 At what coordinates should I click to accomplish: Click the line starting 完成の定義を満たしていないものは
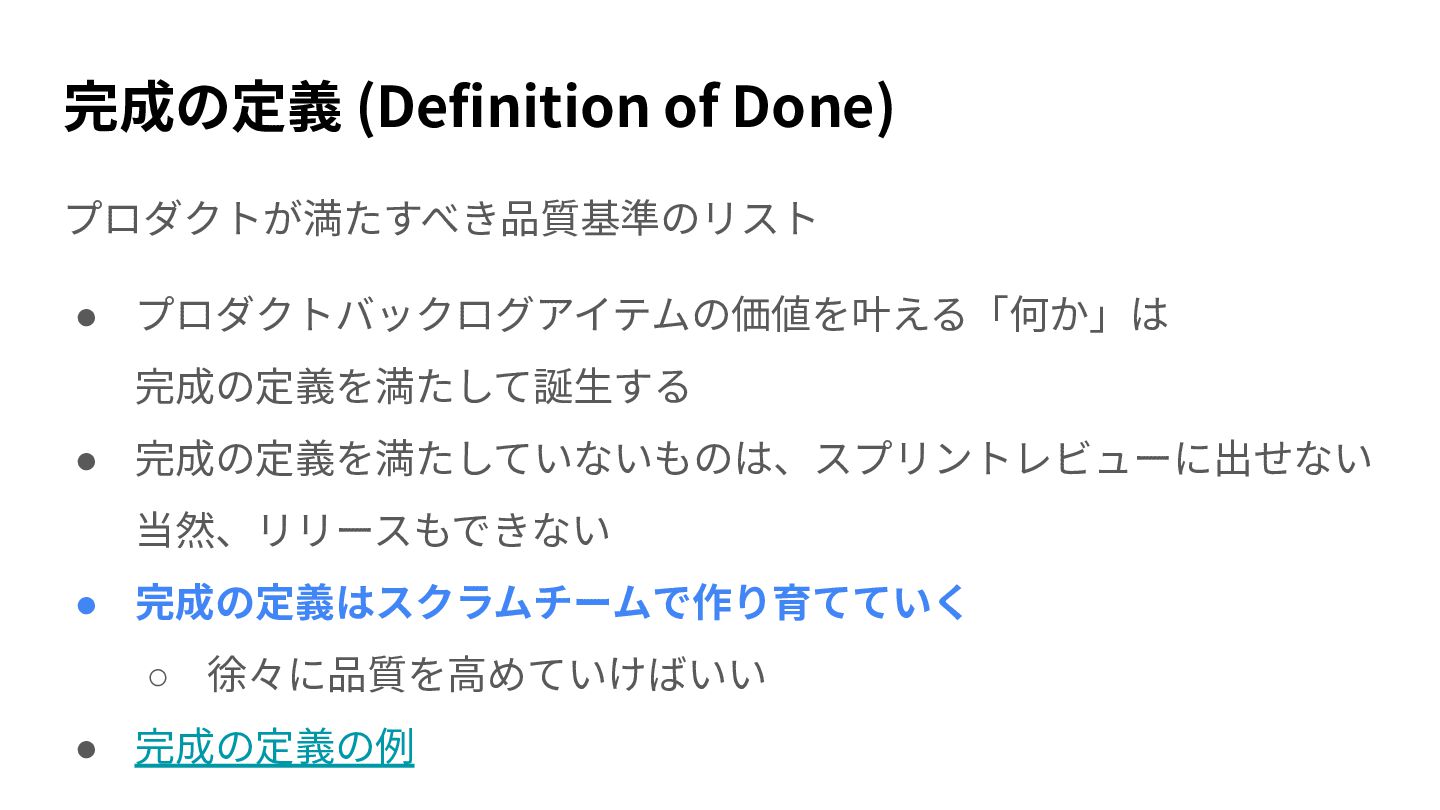pyautogui.click(x=753, y=459)
